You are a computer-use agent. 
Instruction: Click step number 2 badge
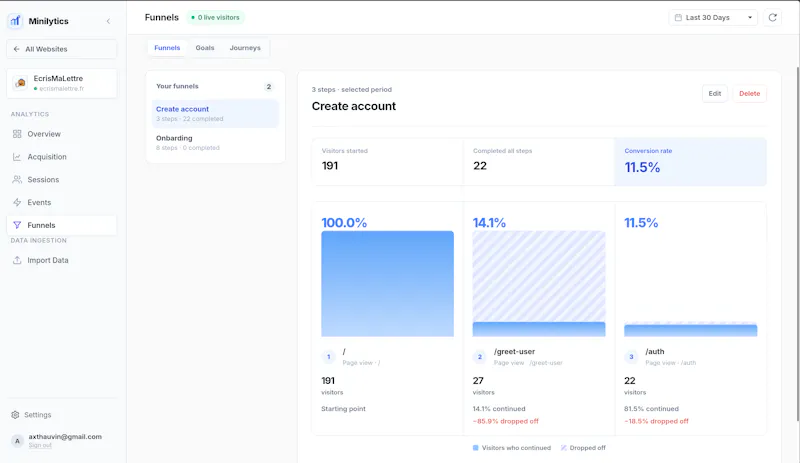tap(480, 357)
